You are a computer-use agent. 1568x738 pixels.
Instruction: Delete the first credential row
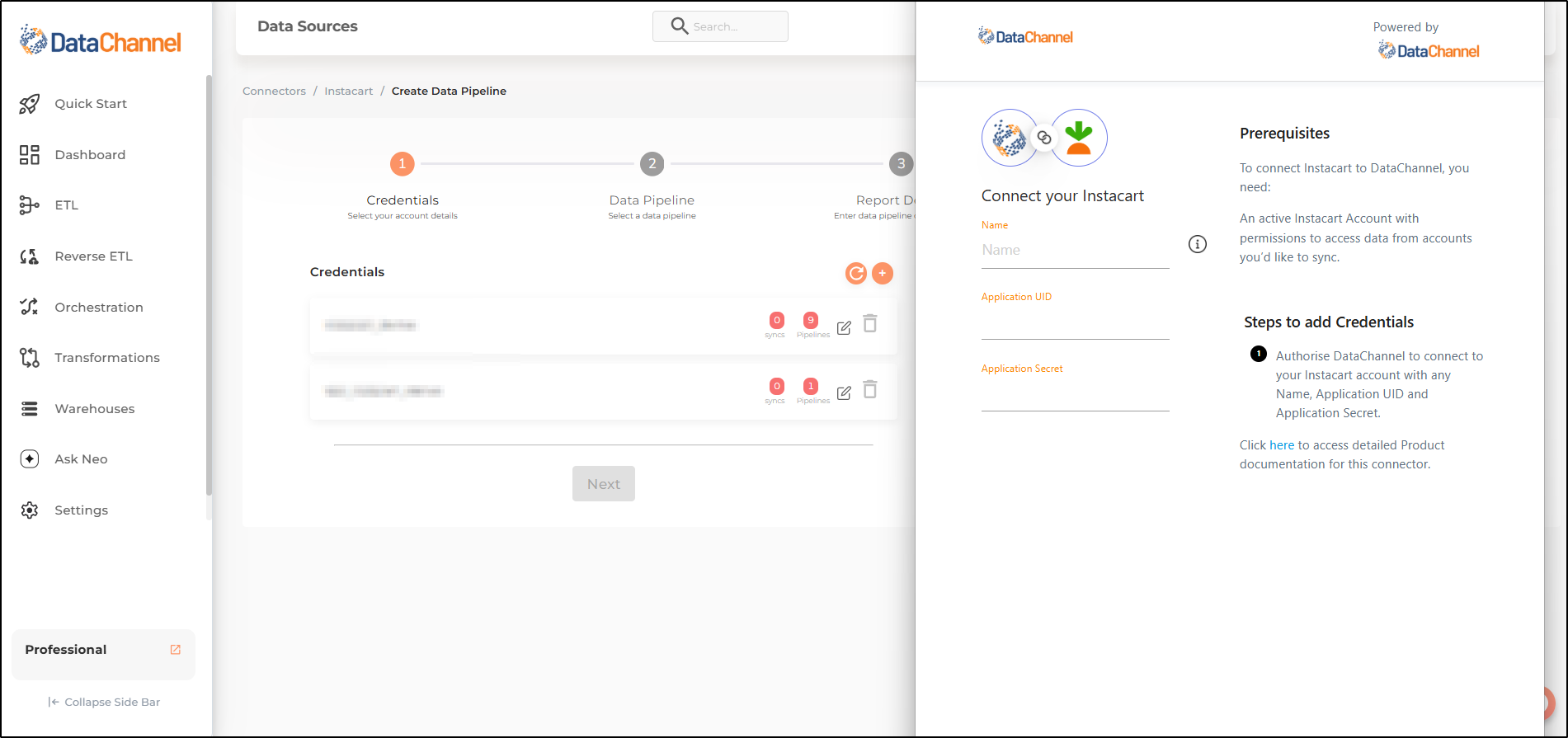pos(870,323)
